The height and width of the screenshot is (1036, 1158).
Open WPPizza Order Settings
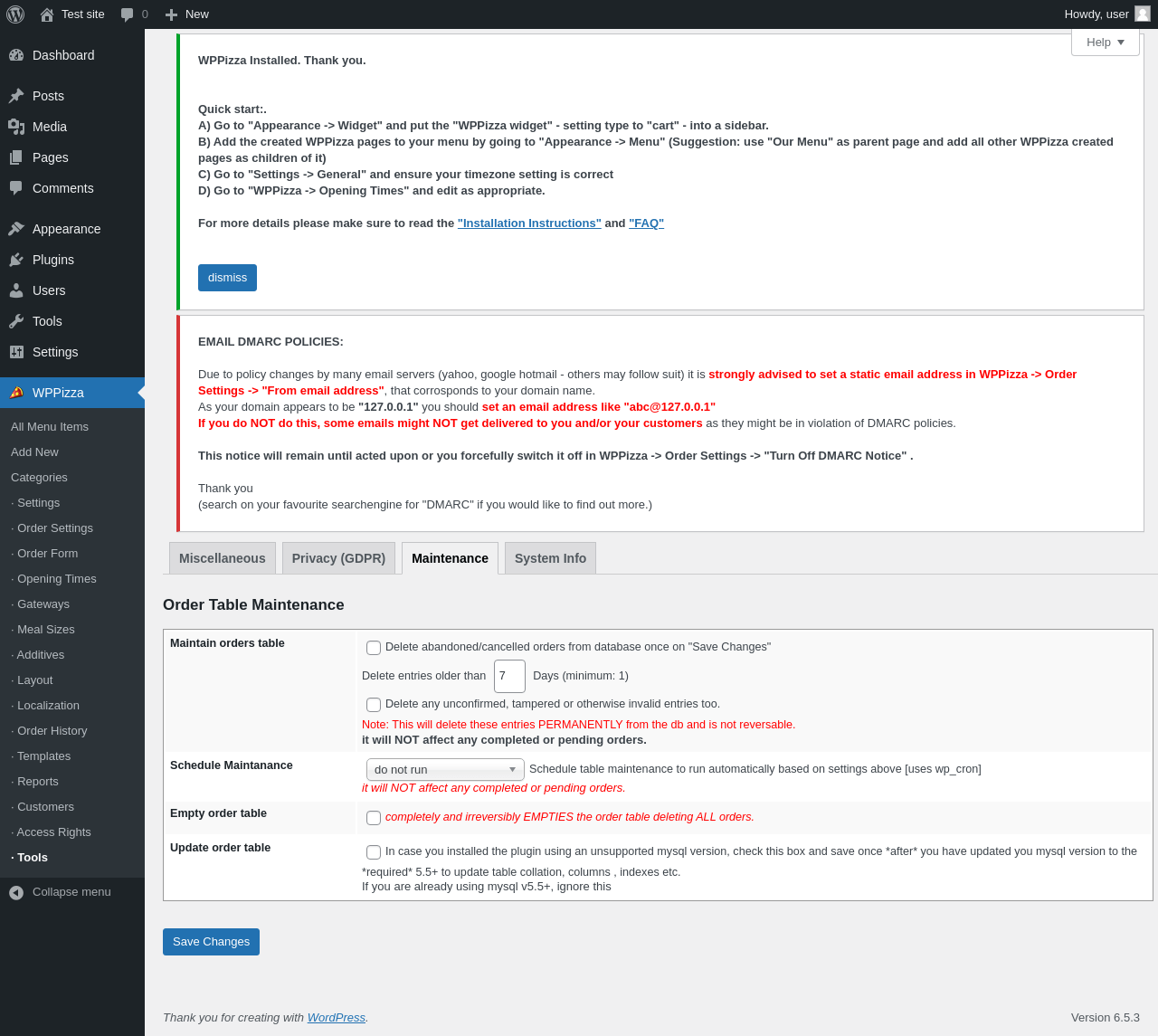(x=52, y=528)
